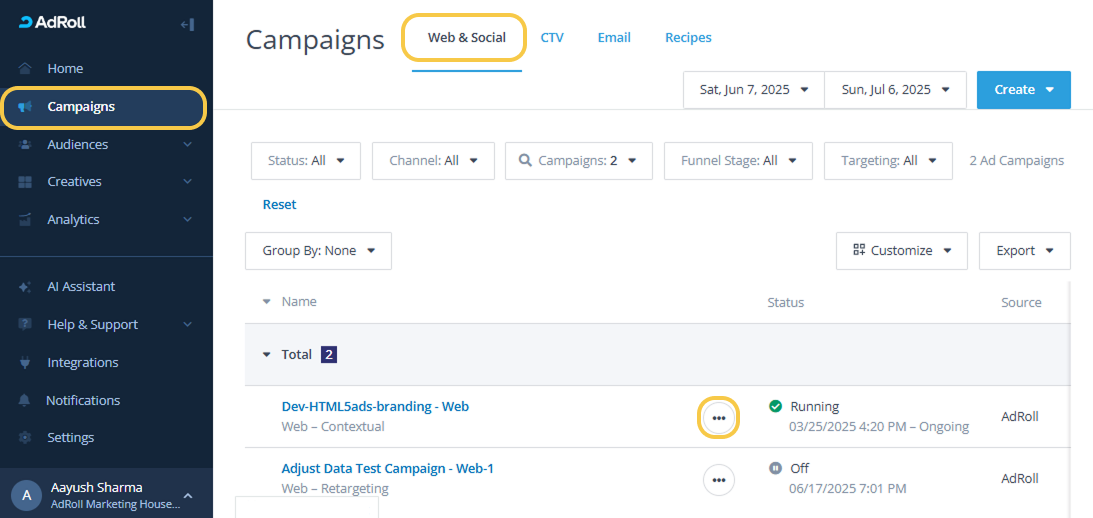Viewport: 1093px width, 518px height.
Task: Switch to the CTV tab
Action: pos(552,38)
